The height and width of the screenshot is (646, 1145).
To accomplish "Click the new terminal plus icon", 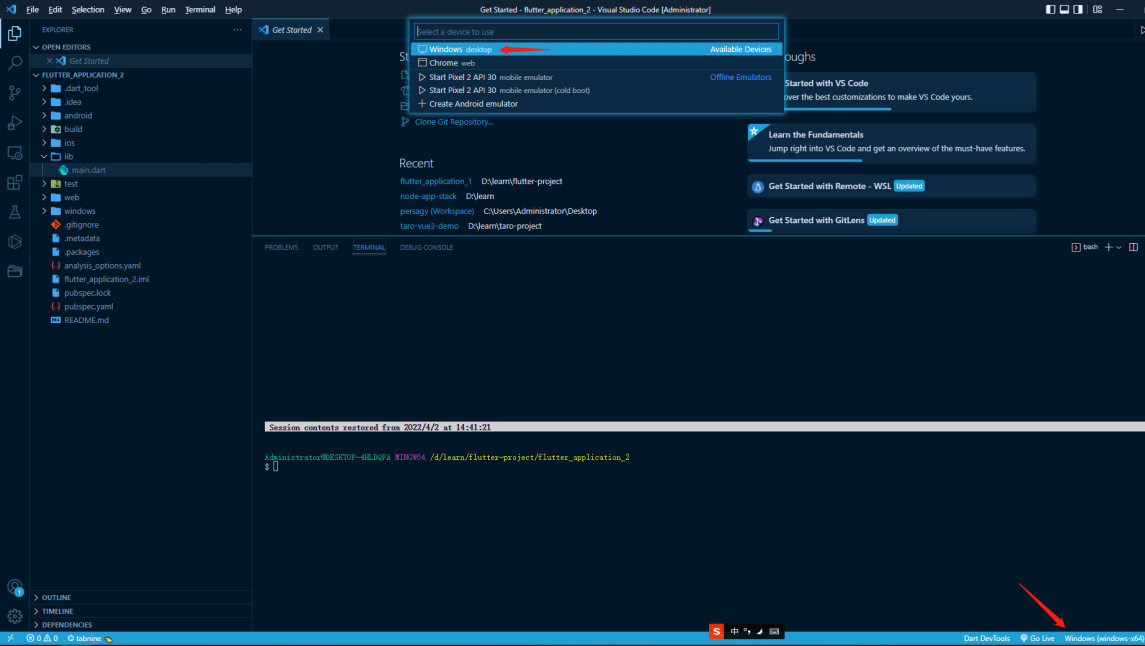I will tap(1108, 247).
